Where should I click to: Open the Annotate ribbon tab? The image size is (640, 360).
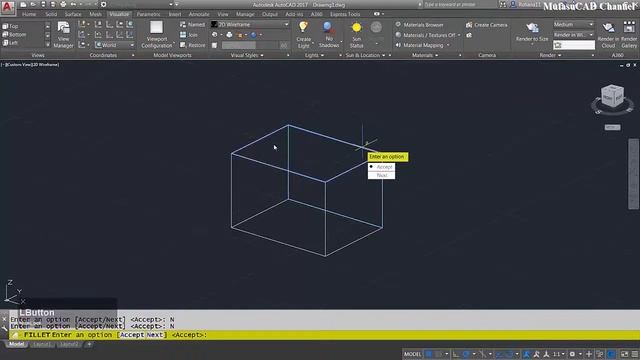coord(199,14)
